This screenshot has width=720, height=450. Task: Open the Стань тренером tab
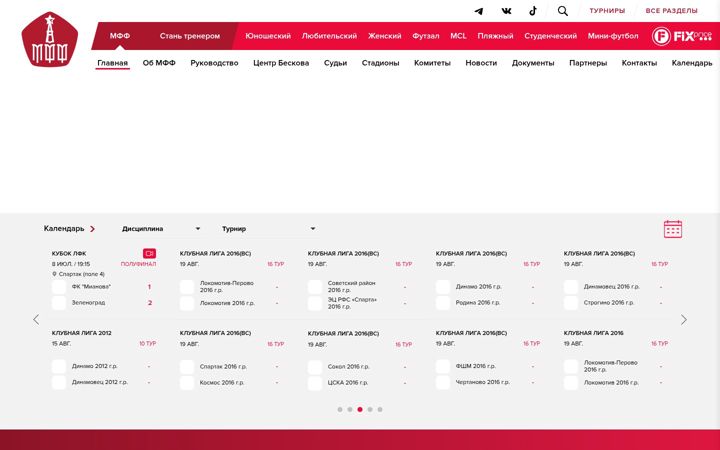click(x=190, y=36)
